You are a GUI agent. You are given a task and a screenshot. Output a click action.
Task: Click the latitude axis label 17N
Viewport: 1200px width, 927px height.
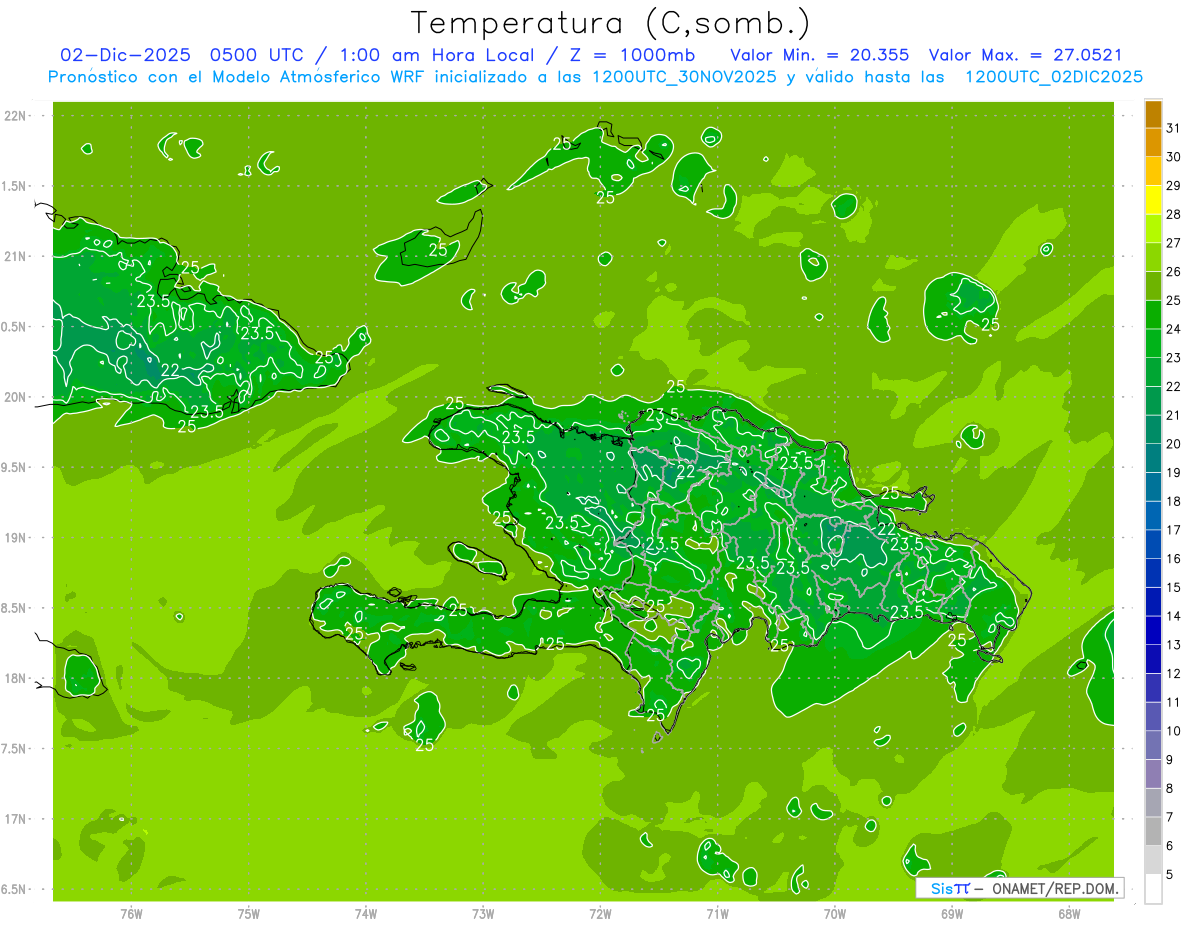[16, 819]
